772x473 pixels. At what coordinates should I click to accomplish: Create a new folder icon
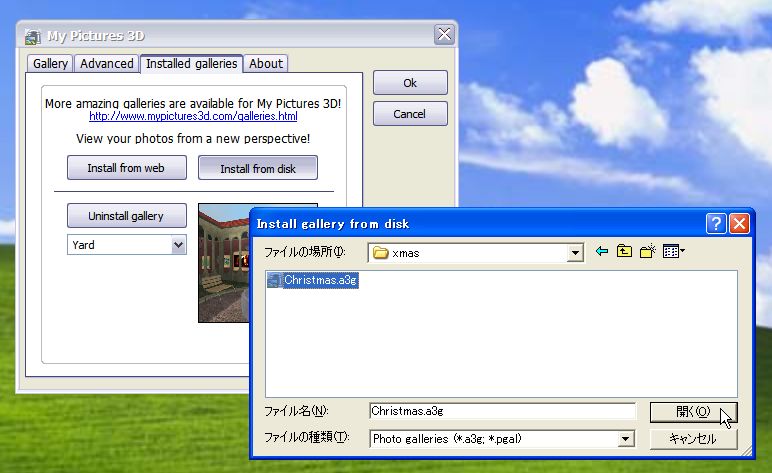(647, 252)
